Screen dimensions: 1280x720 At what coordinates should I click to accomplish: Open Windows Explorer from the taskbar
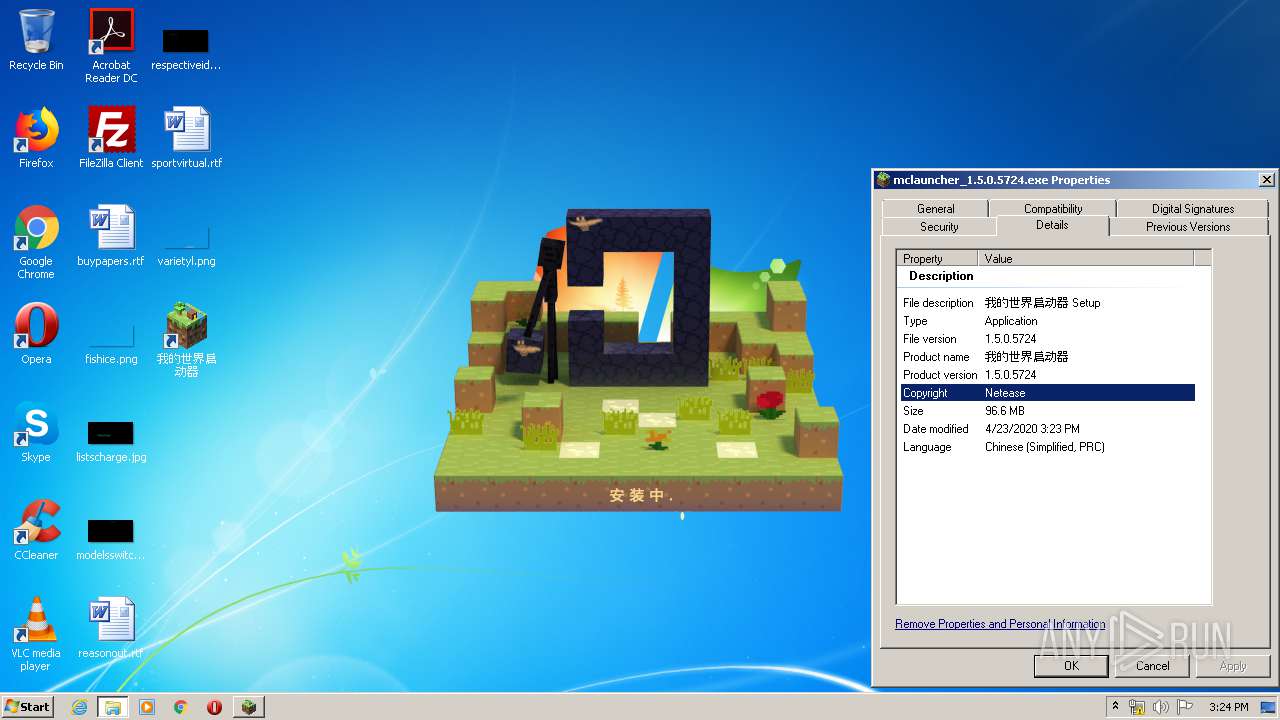[112, 707]
